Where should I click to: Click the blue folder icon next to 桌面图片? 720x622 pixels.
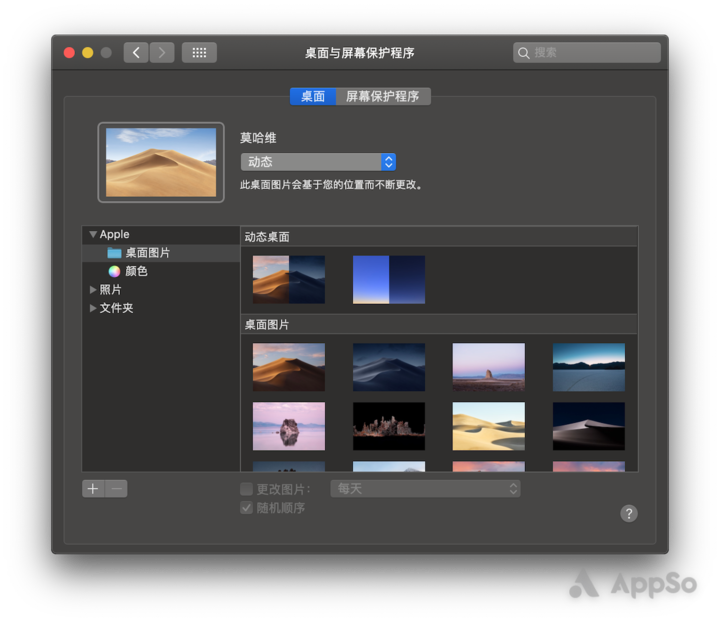click(x=114, y=253)
